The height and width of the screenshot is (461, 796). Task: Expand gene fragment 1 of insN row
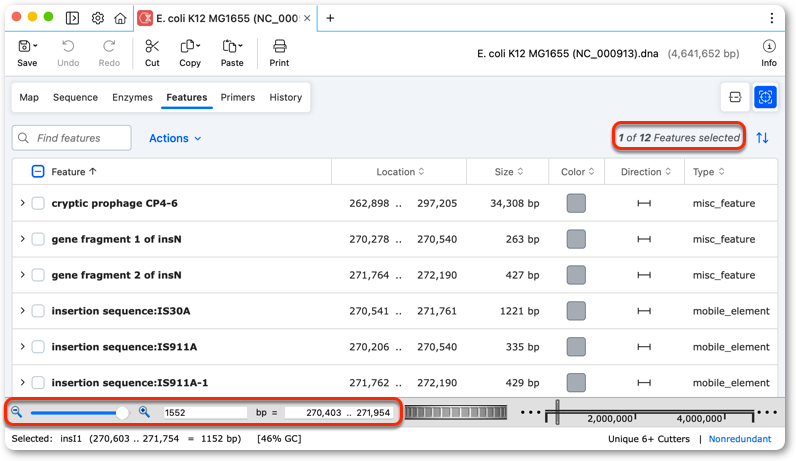pyautogui.click(x=22, y=239)
